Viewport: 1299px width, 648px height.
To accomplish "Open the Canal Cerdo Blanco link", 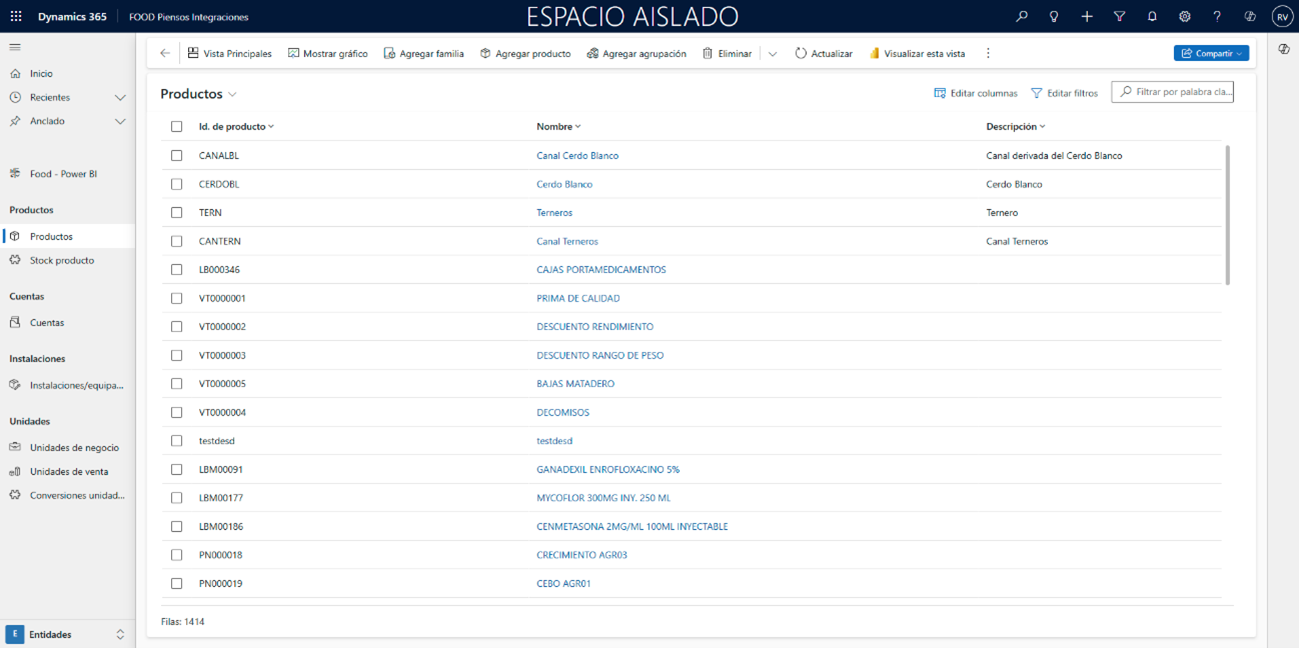I will [x=577, y=156].
